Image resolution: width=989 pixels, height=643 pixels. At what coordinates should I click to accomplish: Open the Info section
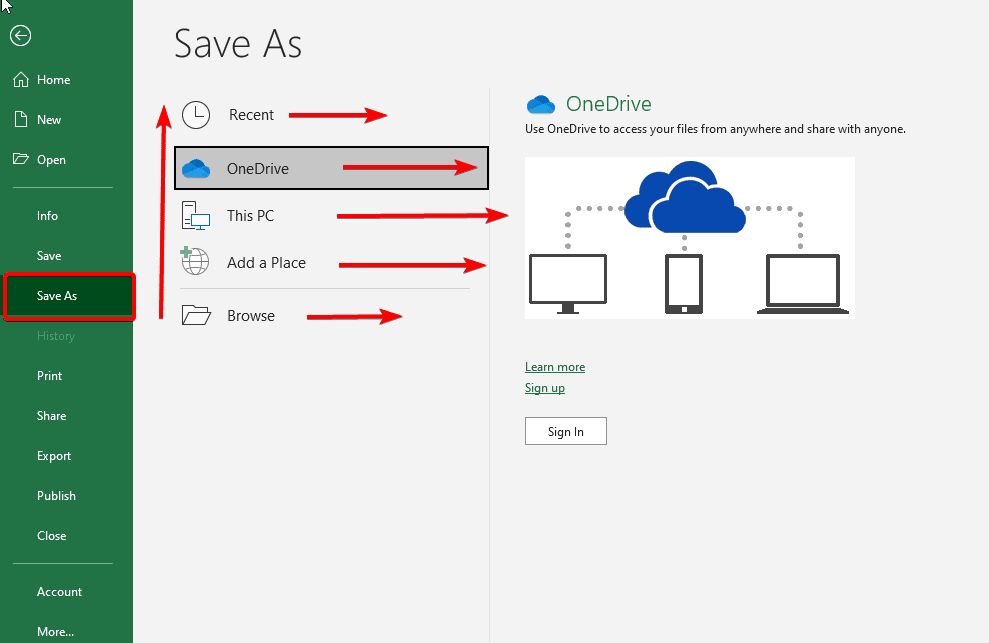pyautogui.click(x=66, y=216)
